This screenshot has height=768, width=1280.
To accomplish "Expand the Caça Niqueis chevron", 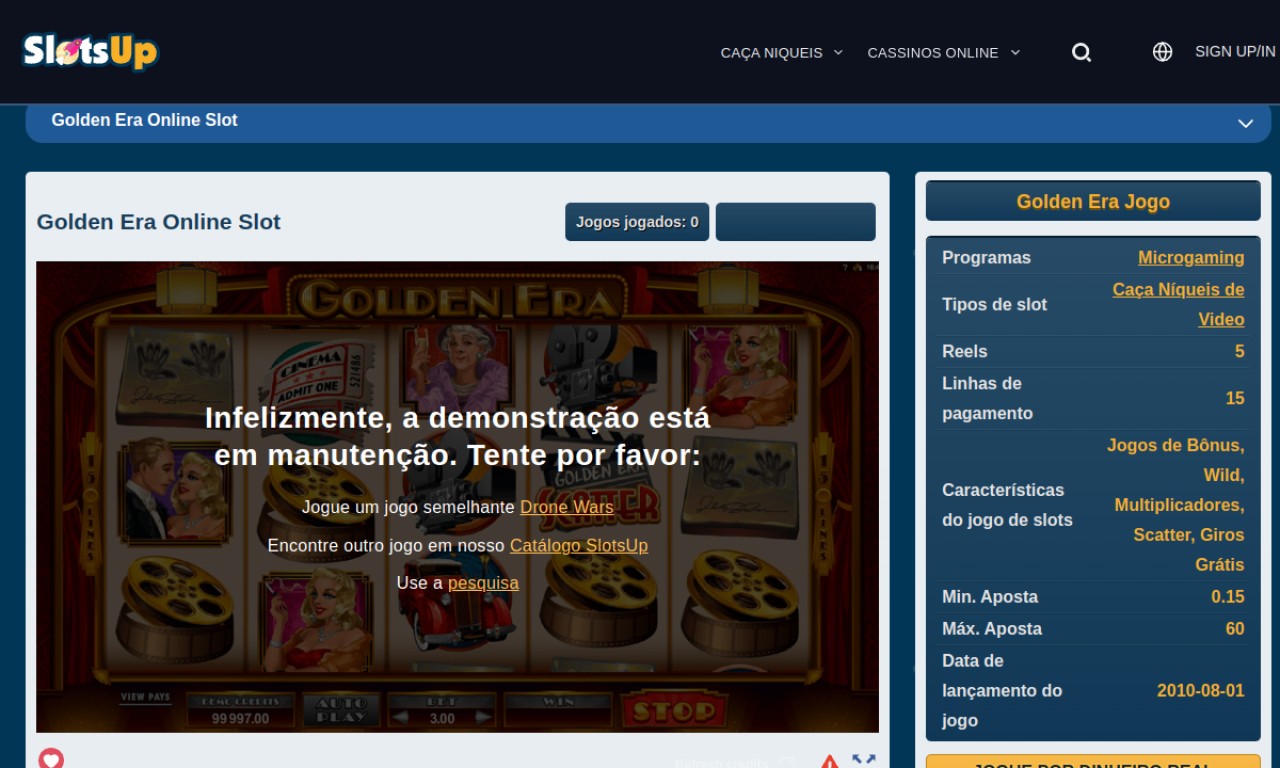I will click(838, 52).
